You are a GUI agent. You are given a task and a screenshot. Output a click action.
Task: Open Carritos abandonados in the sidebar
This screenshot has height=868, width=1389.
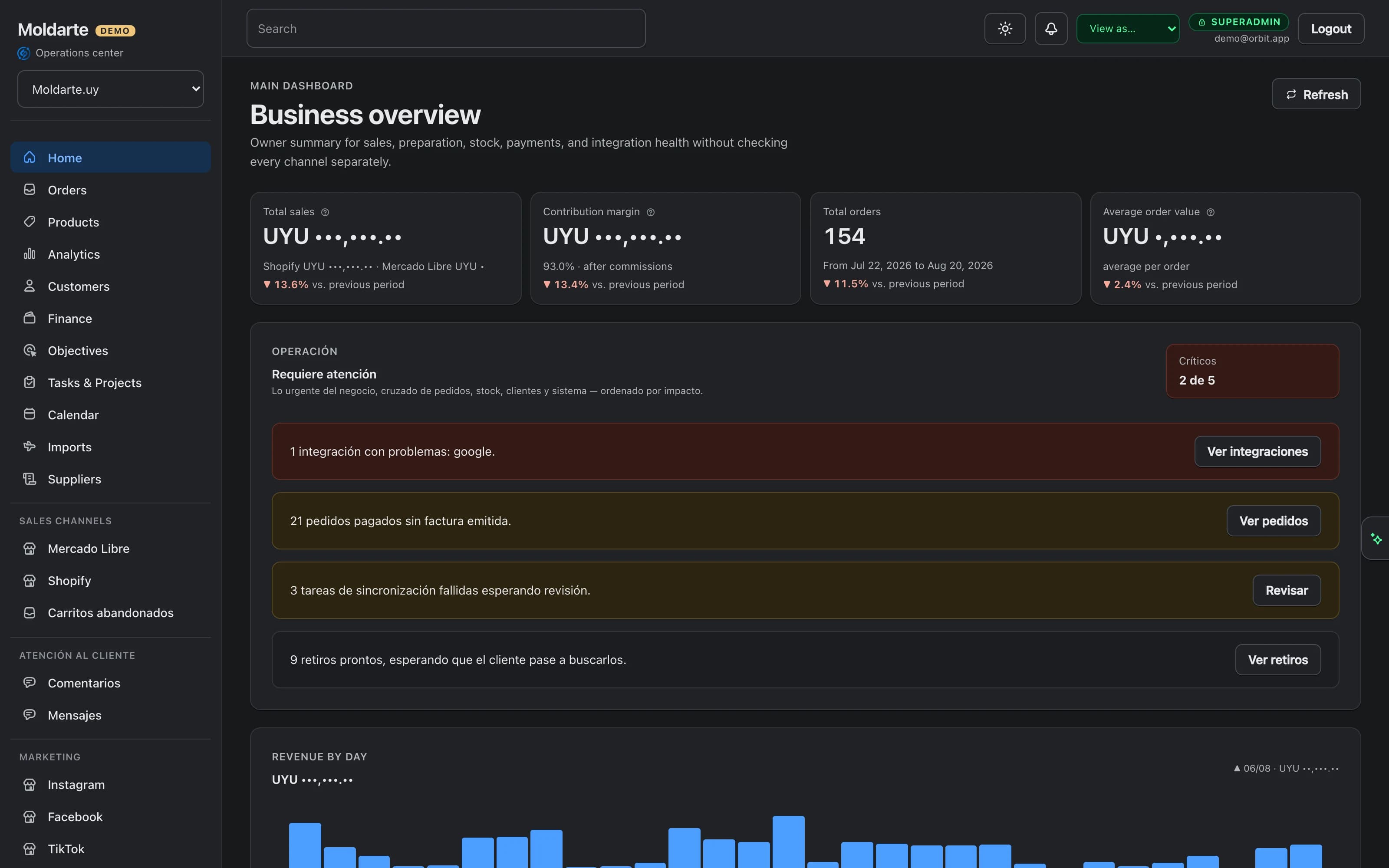click(111, 612)
